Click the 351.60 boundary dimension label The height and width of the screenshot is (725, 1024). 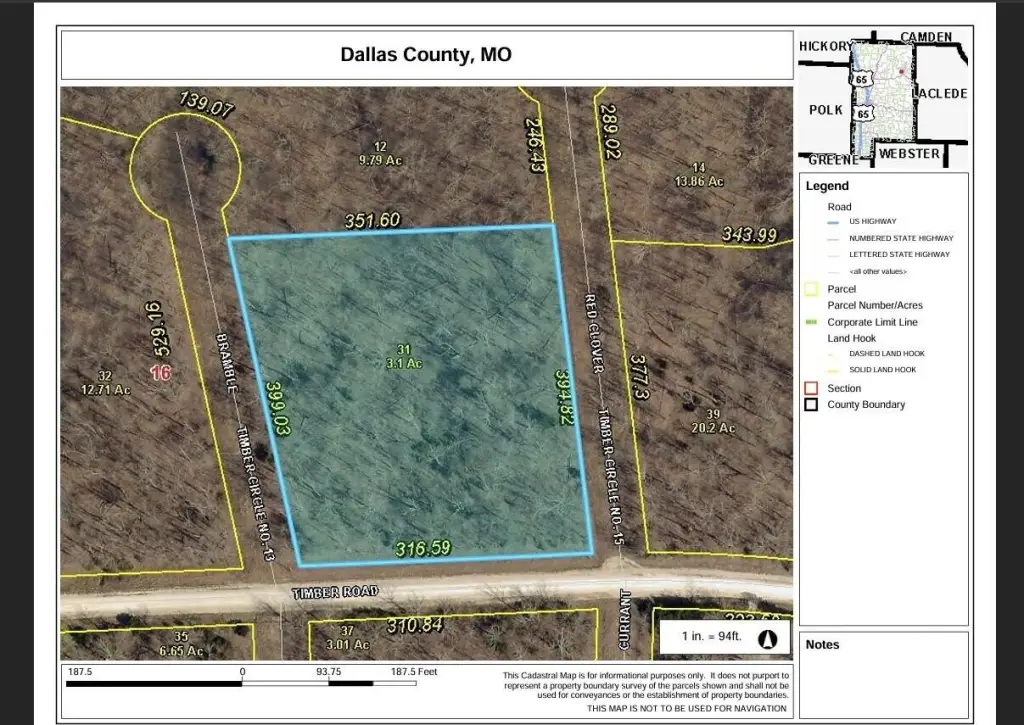pyautogui.click(x=372, y=220)
